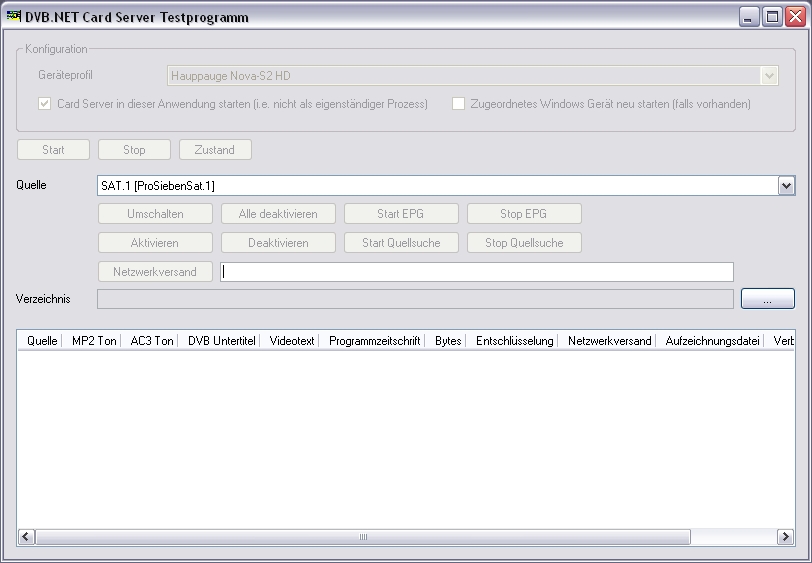Viewport: 812px width, 563px height.
Task: Click the Entschlüsselung column header
Action: 514,341
